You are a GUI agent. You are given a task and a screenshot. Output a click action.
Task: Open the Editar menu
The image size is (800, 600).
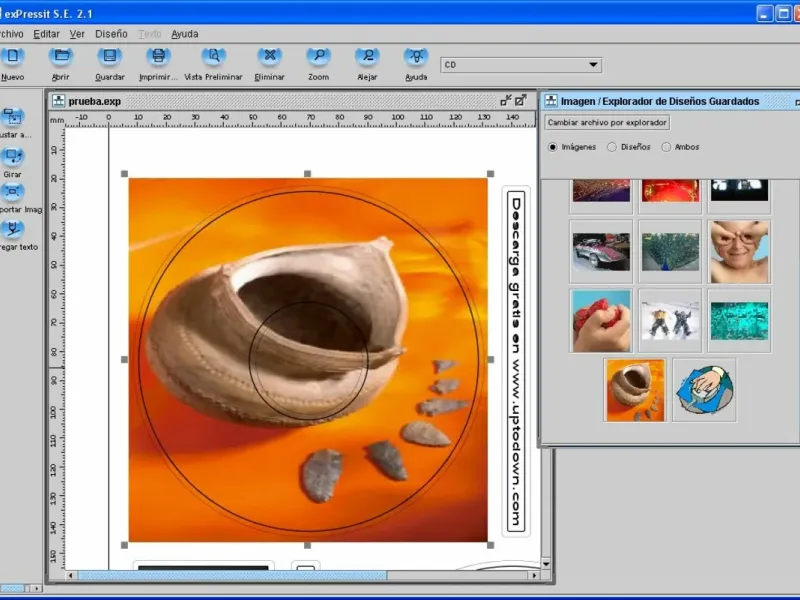click(47, 33)
